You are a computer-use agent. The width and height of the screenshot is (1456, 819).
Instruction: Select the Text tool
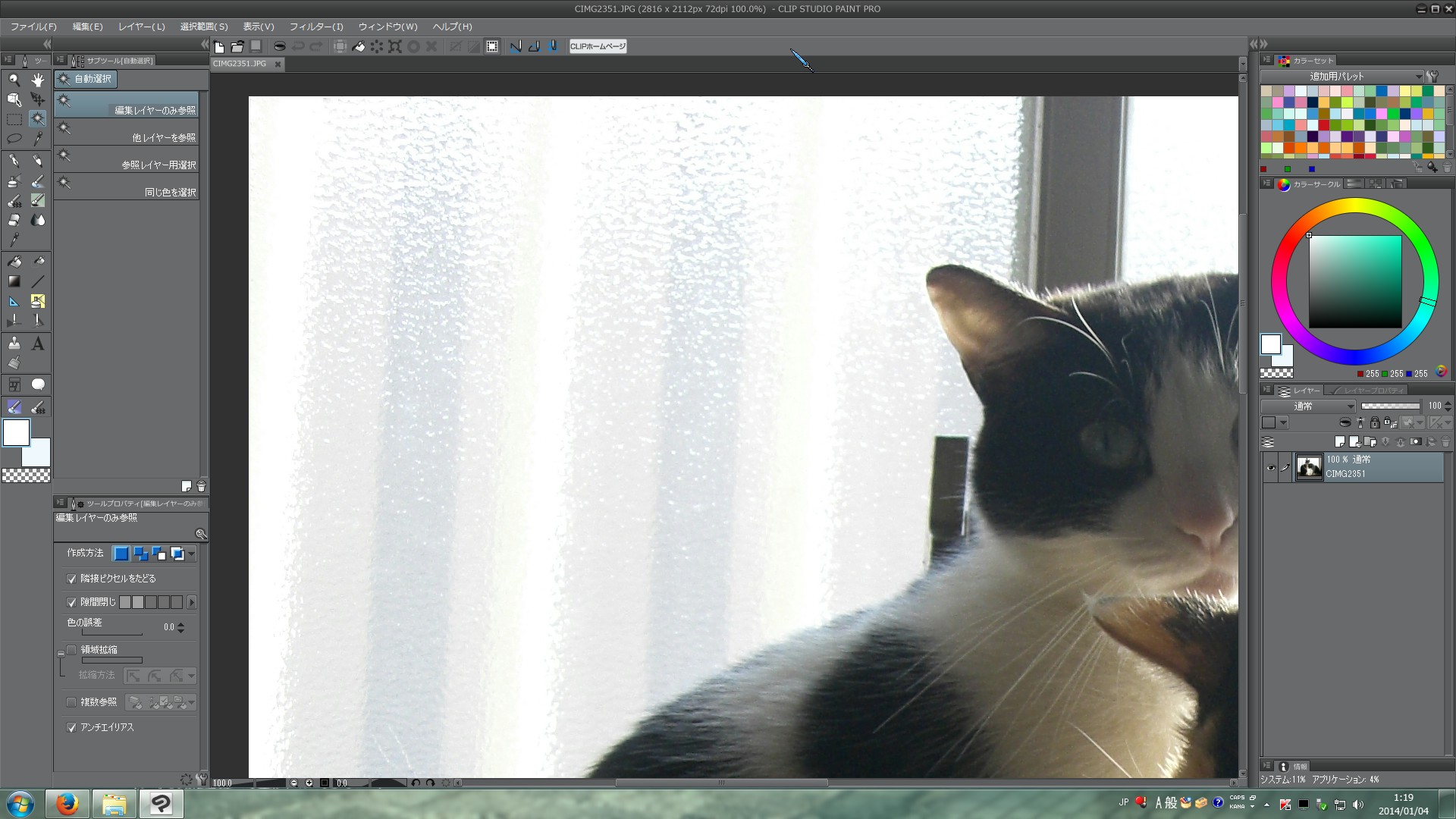pos(37,344)
